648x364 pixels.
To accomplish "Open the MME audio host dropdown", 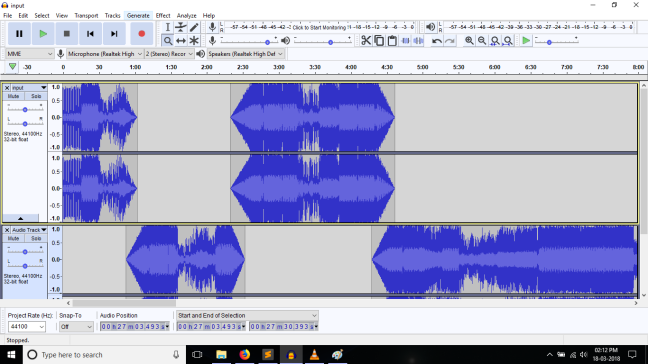I will (30, 54).
